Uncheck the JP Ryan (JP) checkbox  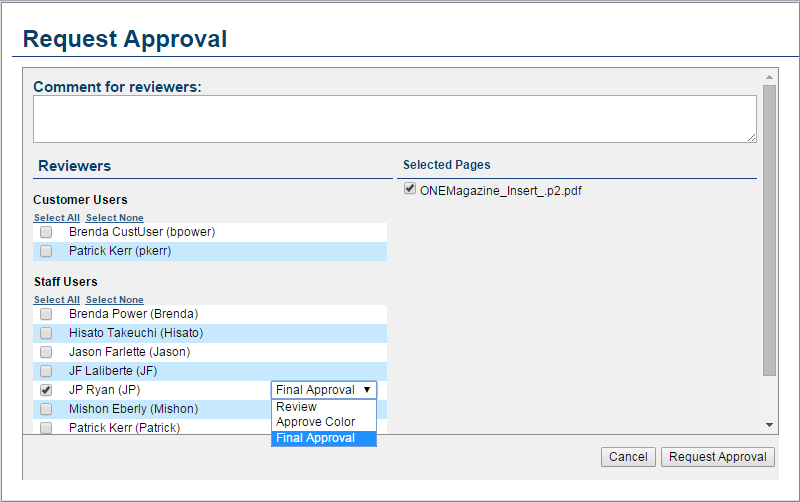tap(46, 390)
